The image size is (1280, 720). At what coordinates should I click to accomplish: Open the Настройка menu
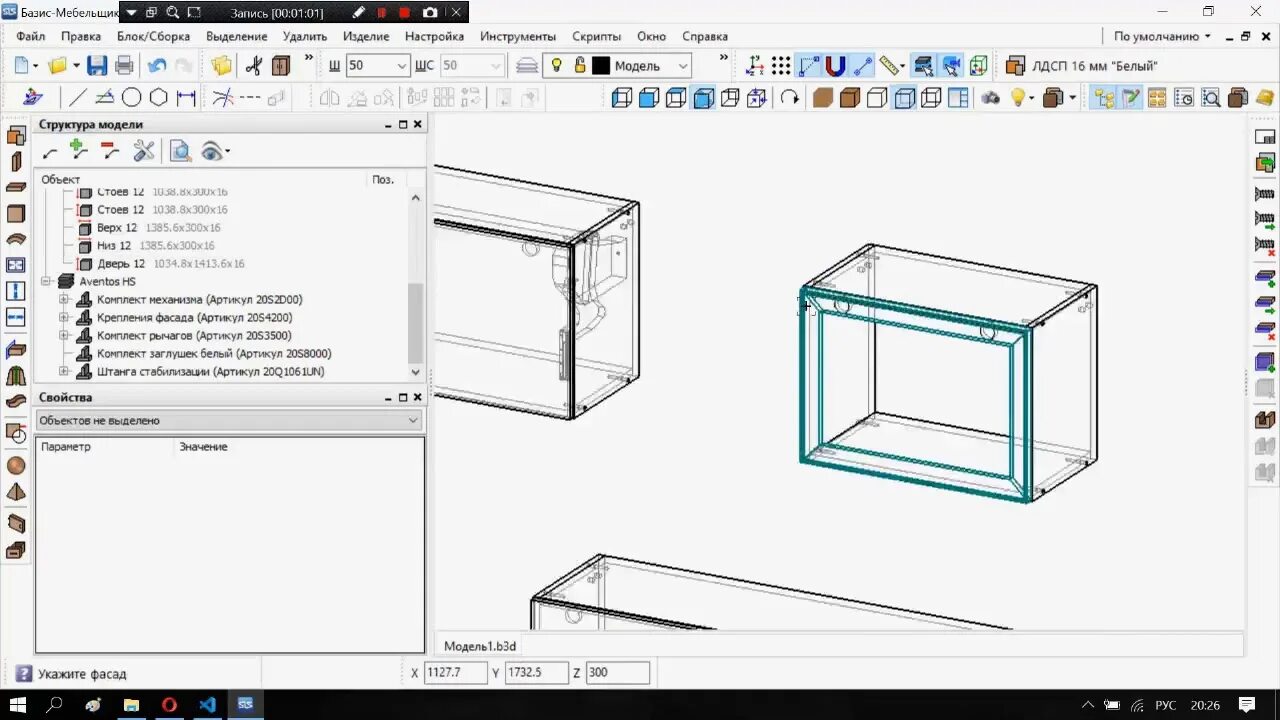[x=434, y=36]
